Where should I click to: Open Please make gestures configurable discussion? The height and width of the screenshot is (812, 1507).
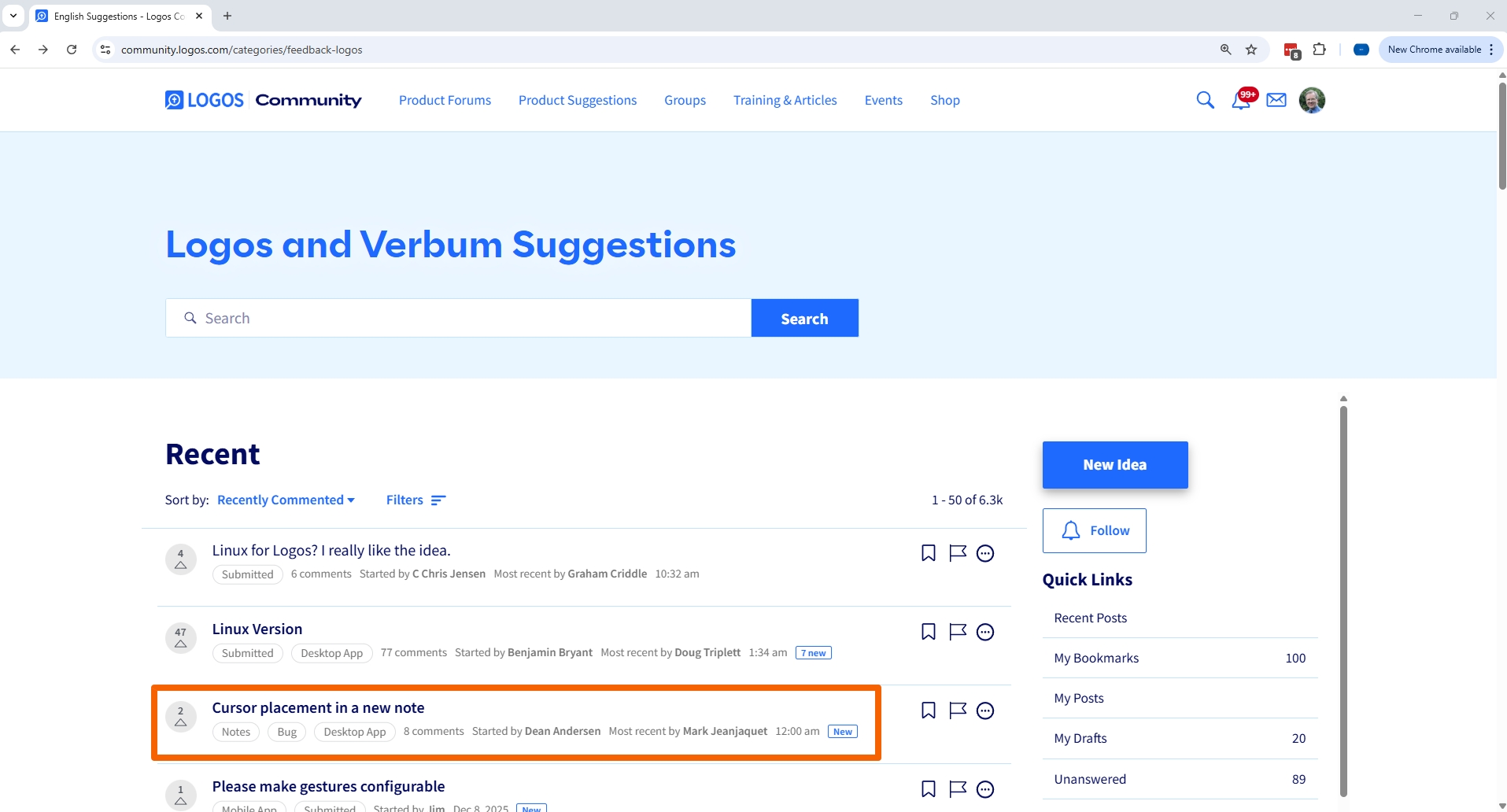(x=328, y=787)
